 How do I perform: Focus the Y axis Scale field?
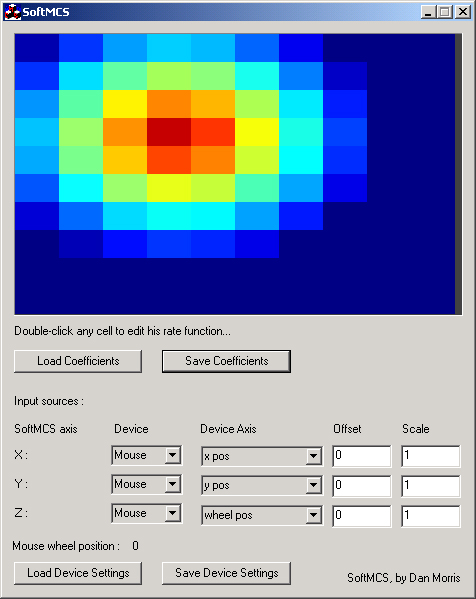(x=431, y=486)
